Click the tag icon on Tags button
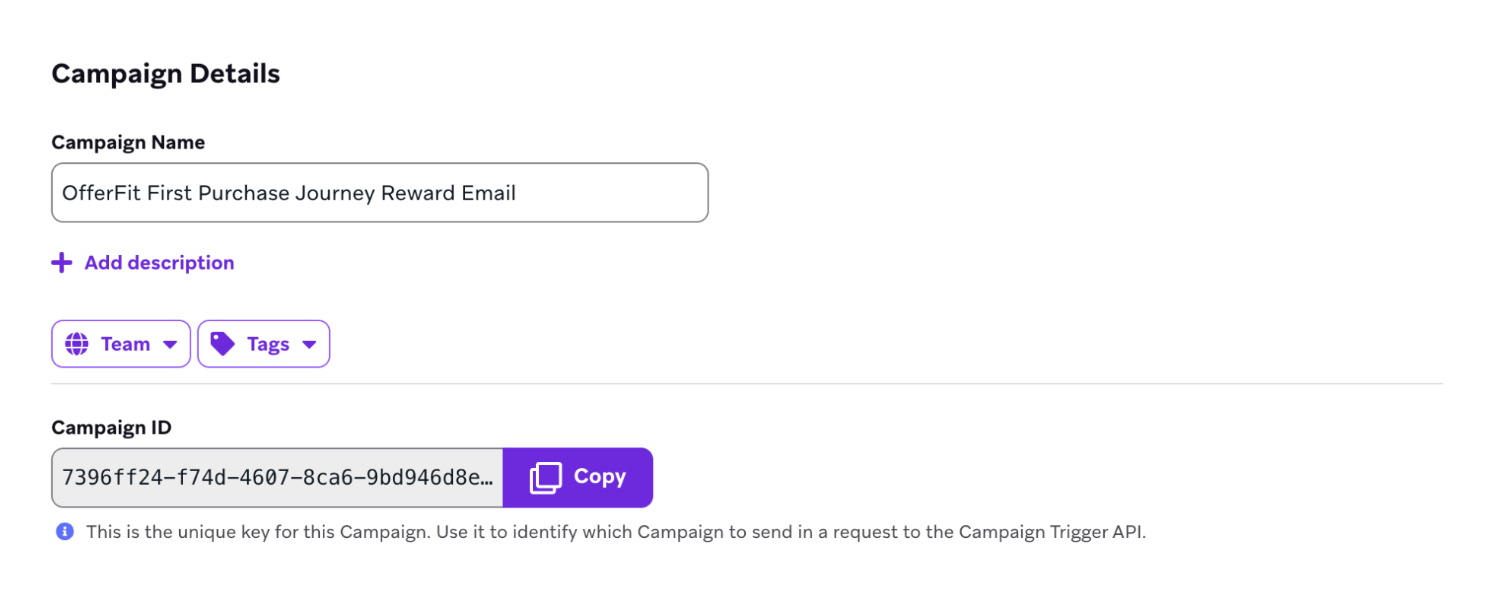 coord(222,344)
